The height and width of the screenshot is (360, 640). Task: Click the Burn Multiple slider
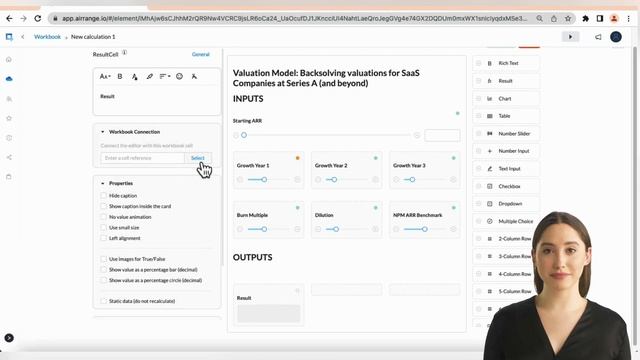[268, 229]
